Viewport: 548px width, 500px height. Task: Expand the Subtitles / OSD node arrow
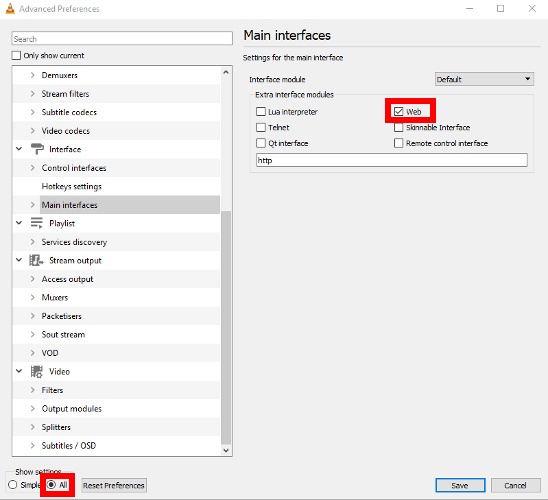[33, 445]
